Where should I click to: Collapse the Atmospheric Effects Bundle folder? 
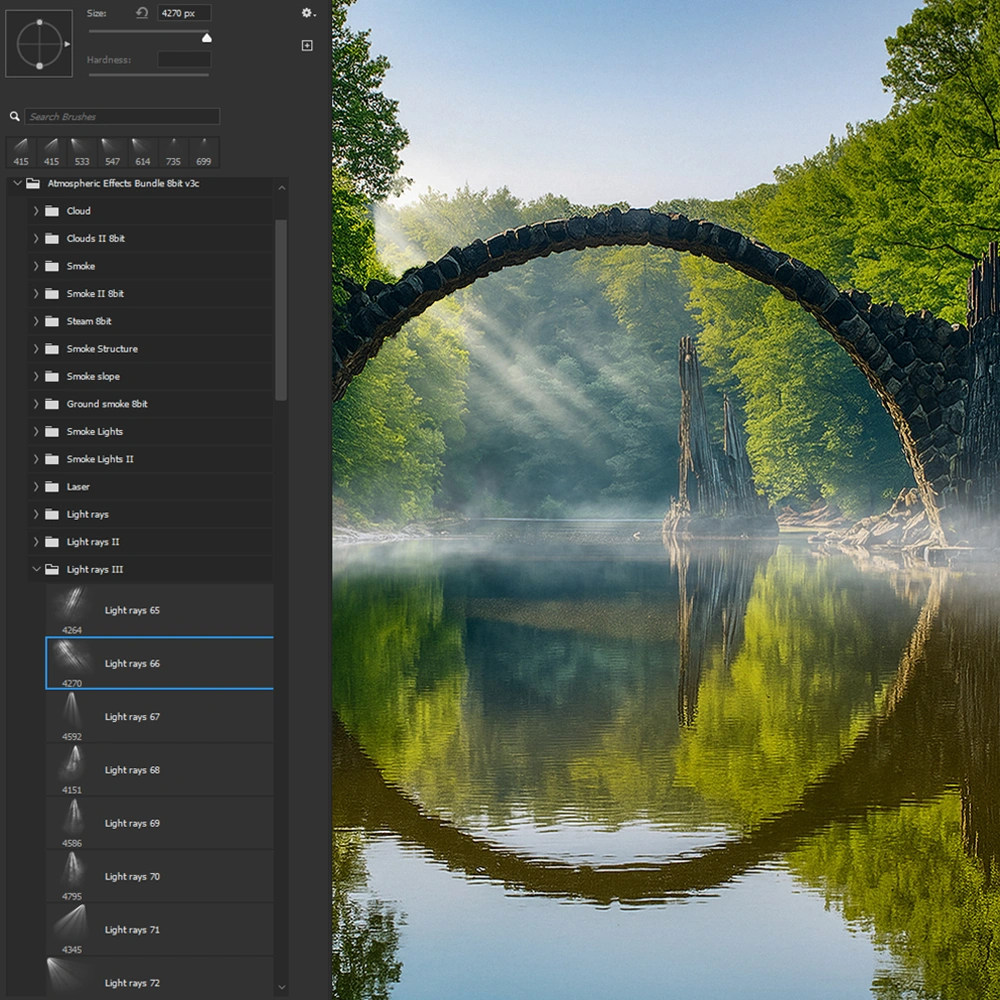[x=17, y=184]
